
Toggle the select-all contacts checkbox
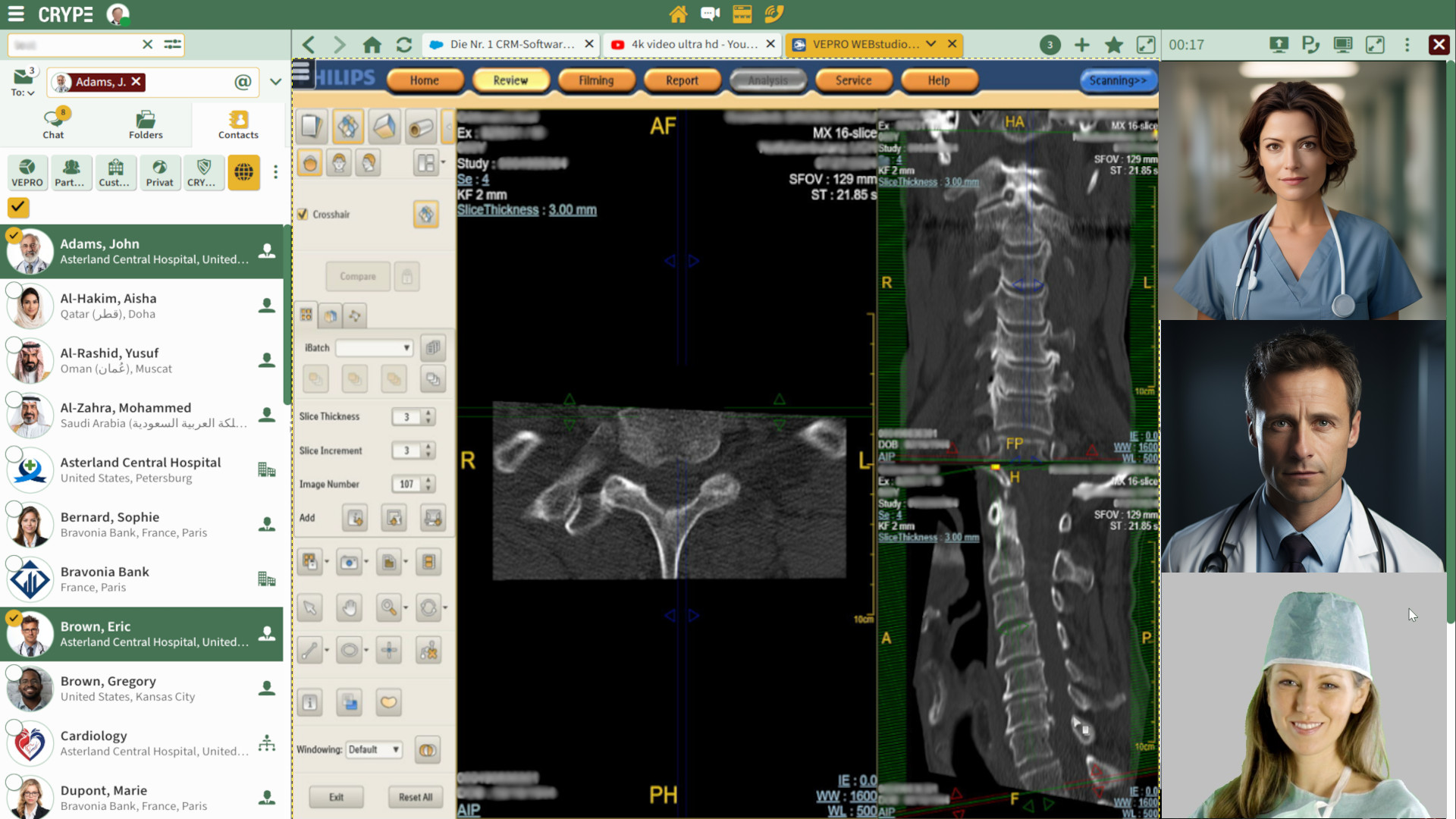click(18, 206)
